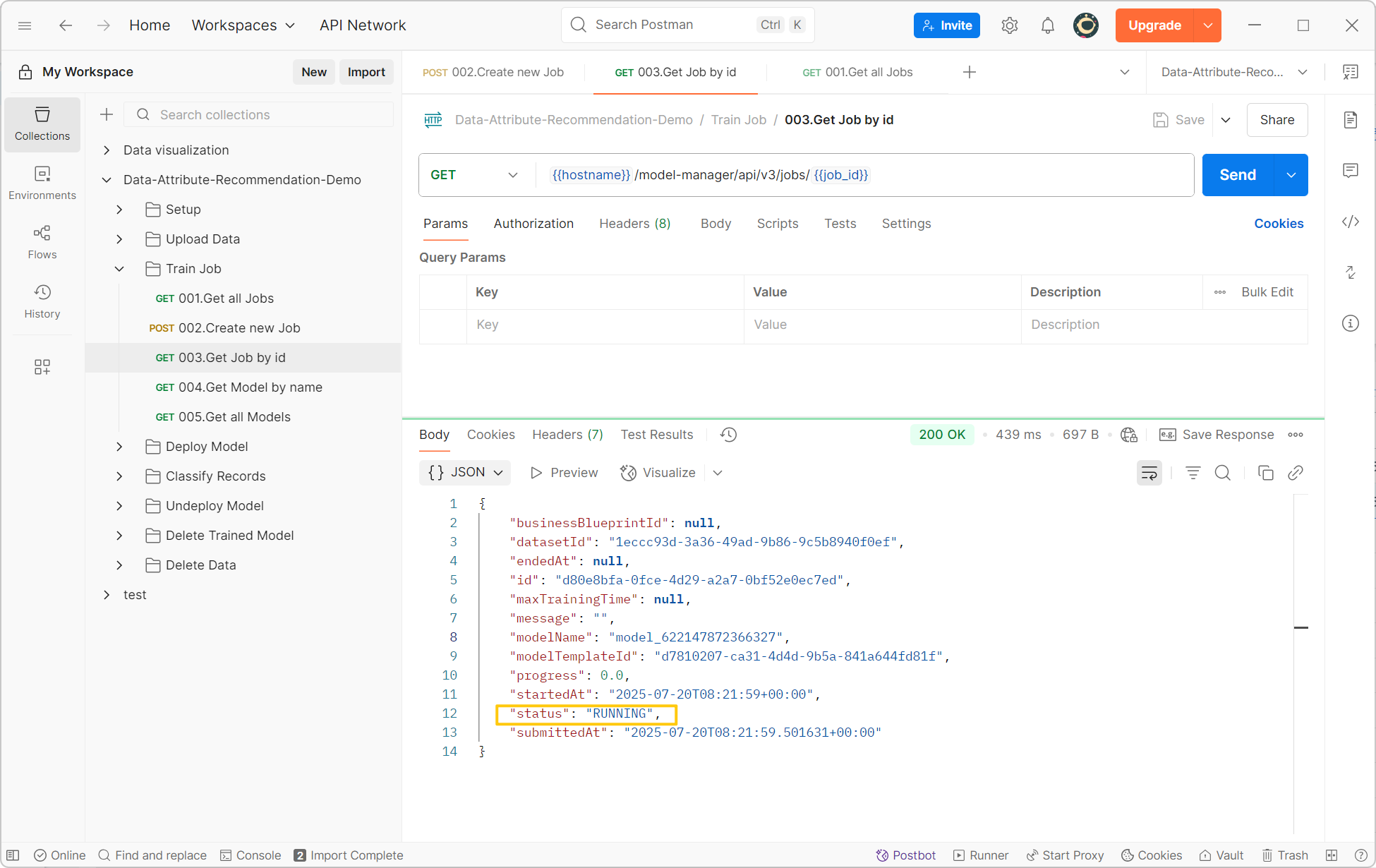Viewport: 1376px width, 868px height.
Task: Open the documentation icon in right sidebar
Action: (1351, 120)
